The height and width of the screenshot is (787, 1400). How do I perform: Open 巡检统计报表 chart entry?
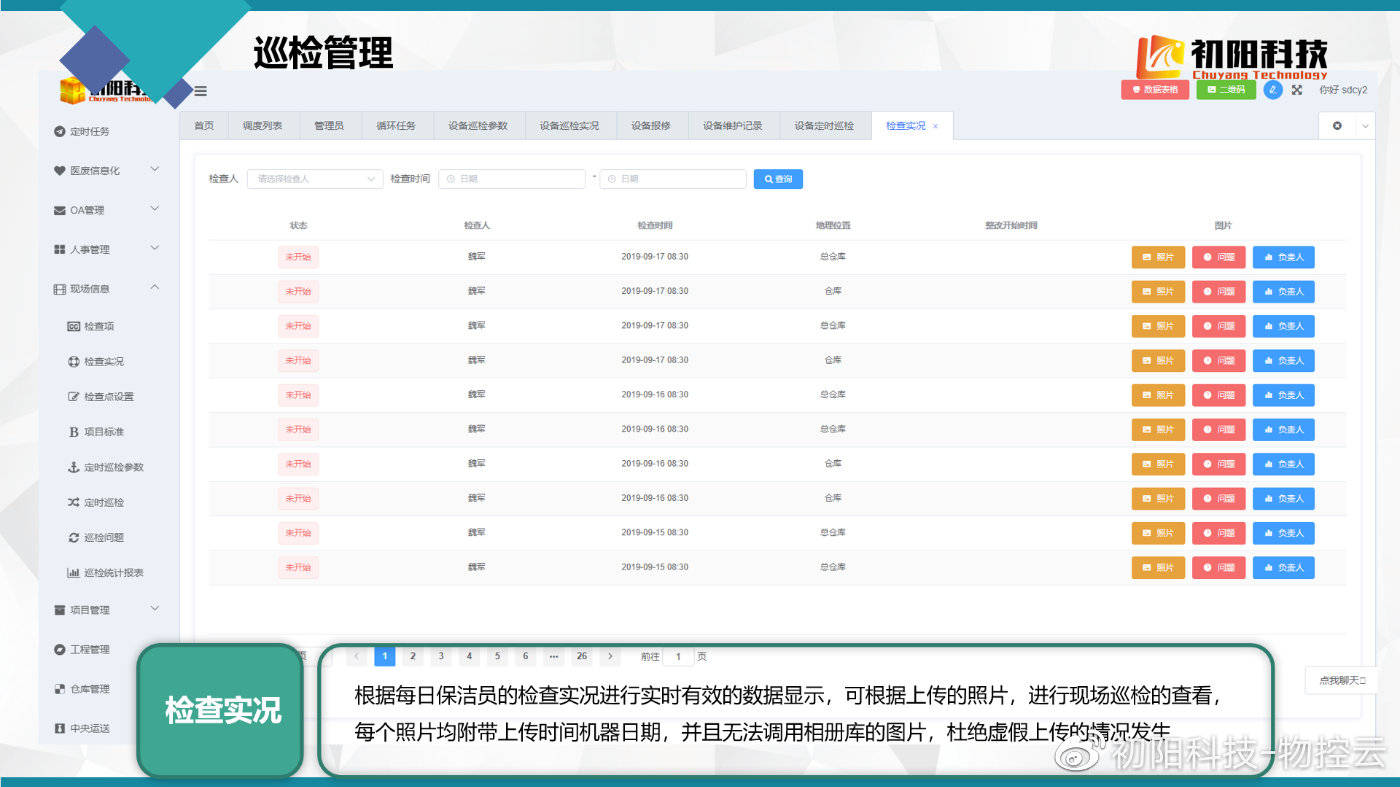tap(106, 572)
